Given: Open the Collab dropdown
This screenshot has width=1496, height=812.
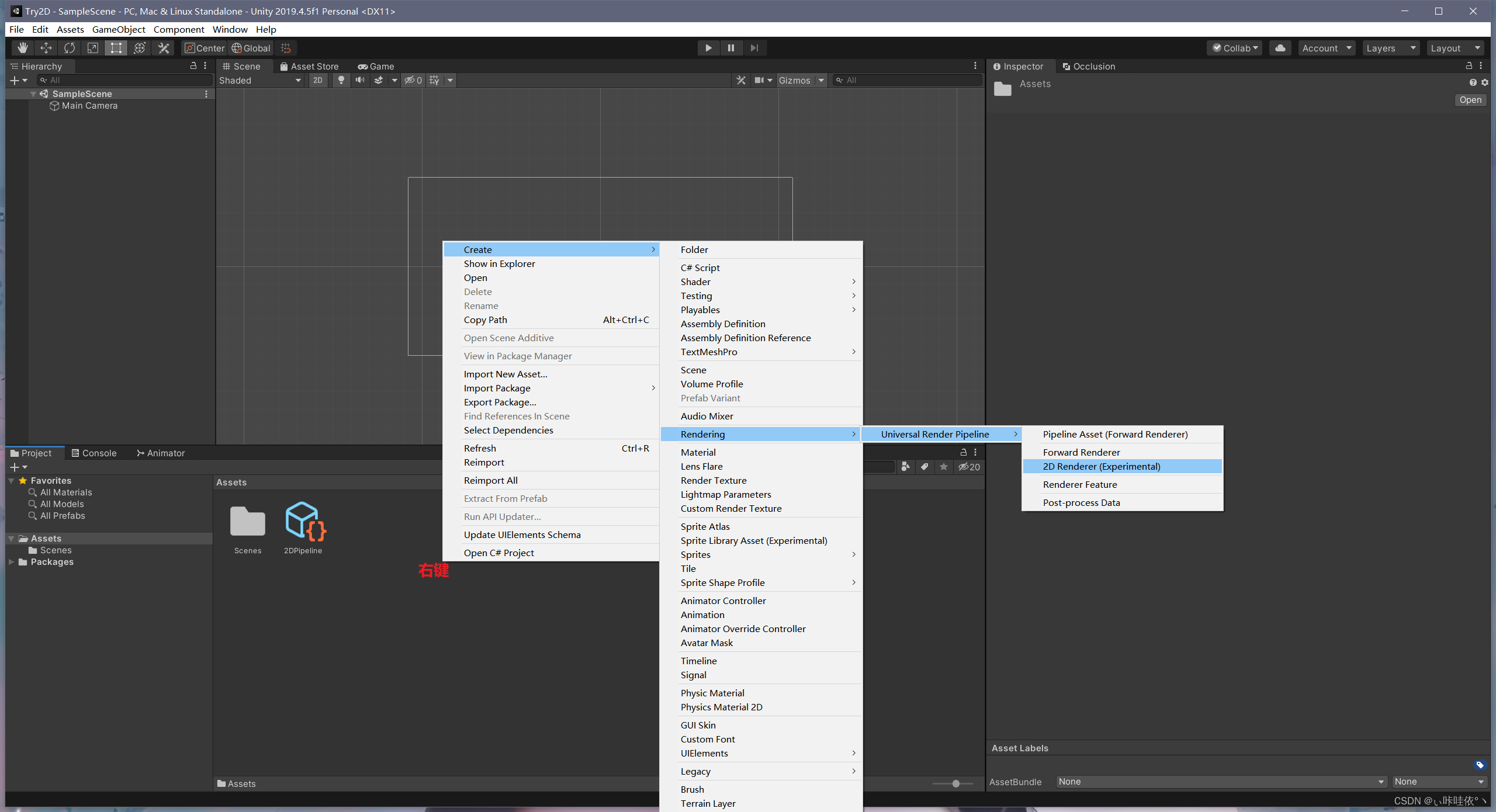Looking at the screenshot, I should [1235, 48].
